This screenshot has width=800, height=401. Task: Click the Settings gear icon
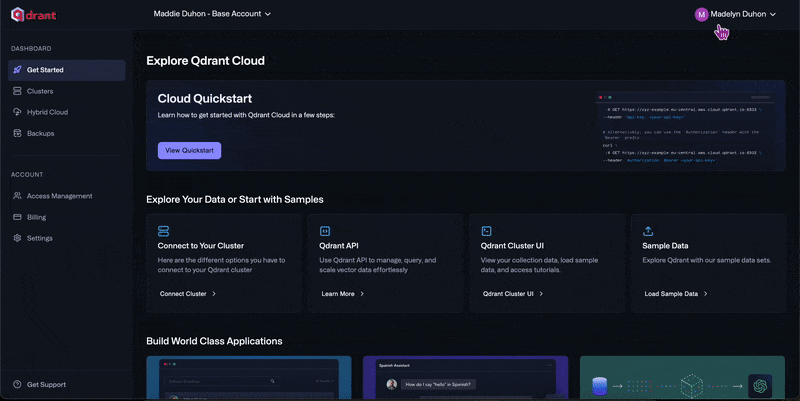click(17, 238)
